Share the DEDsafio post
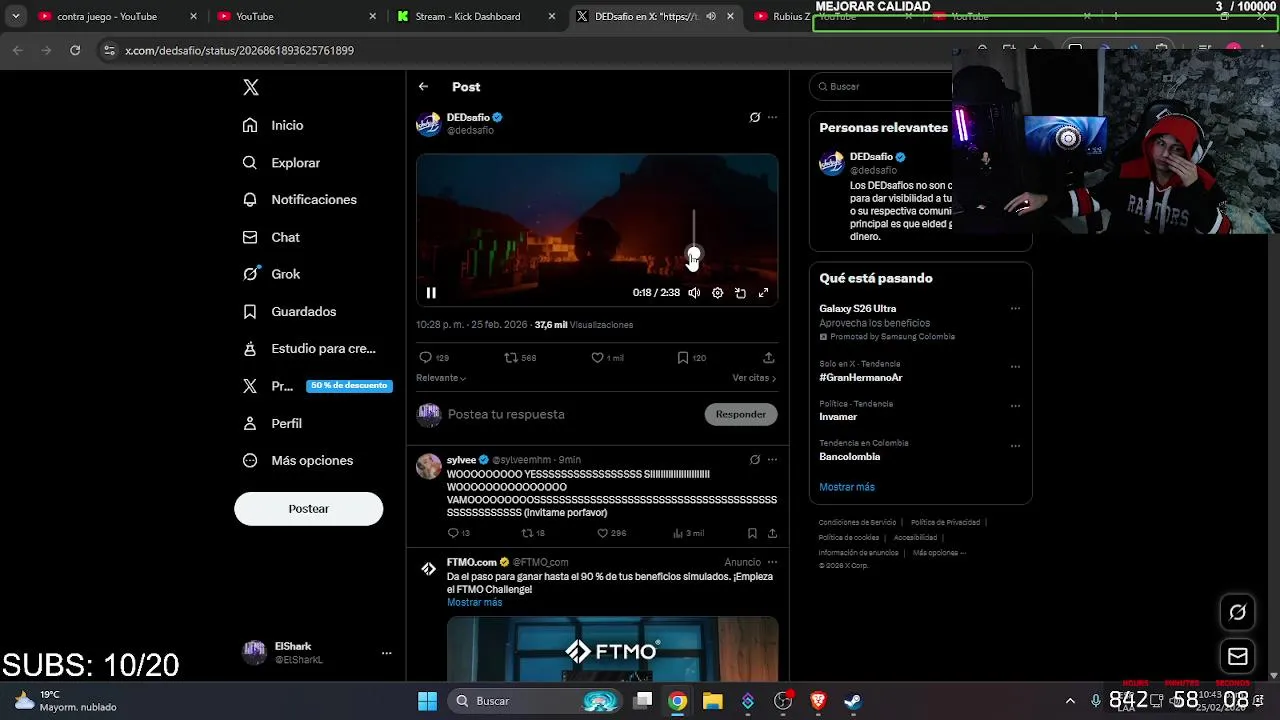 pos(768,357)
